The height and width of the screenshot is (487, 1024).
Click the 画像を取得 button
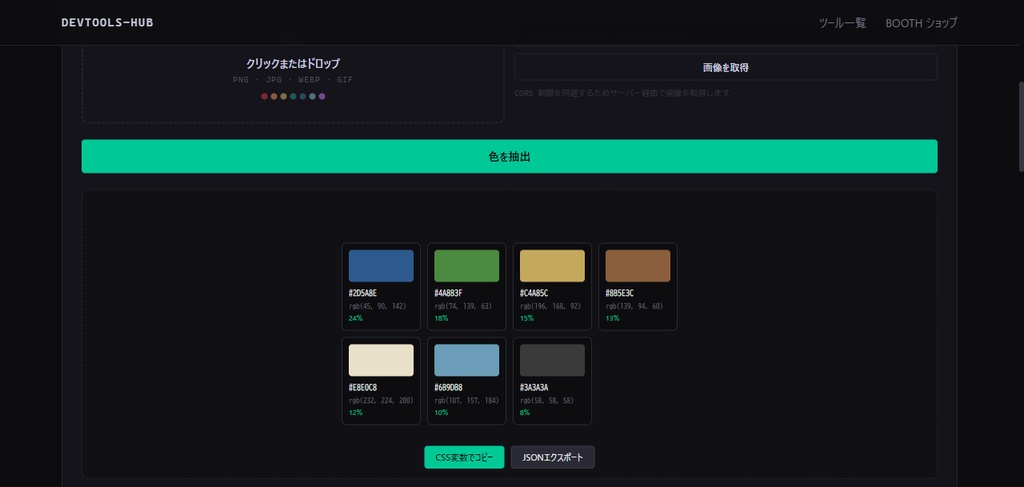click(726, 67)
